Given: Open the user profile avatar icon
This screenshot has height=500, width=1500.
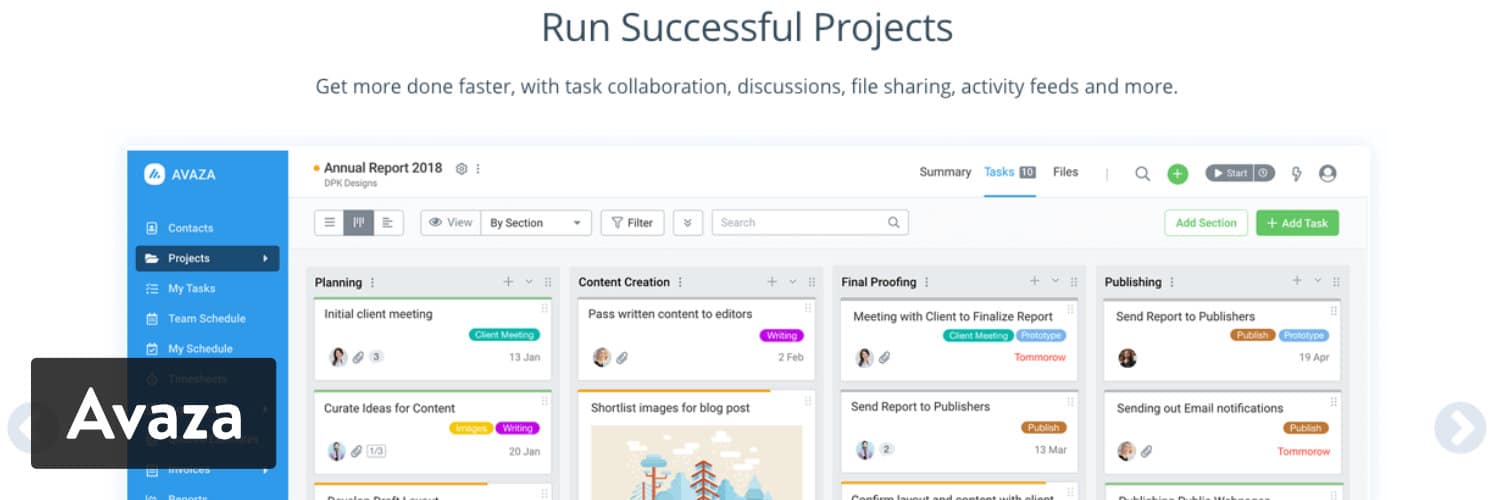Looking at the screenshot, I should (x=1327, y=174).
